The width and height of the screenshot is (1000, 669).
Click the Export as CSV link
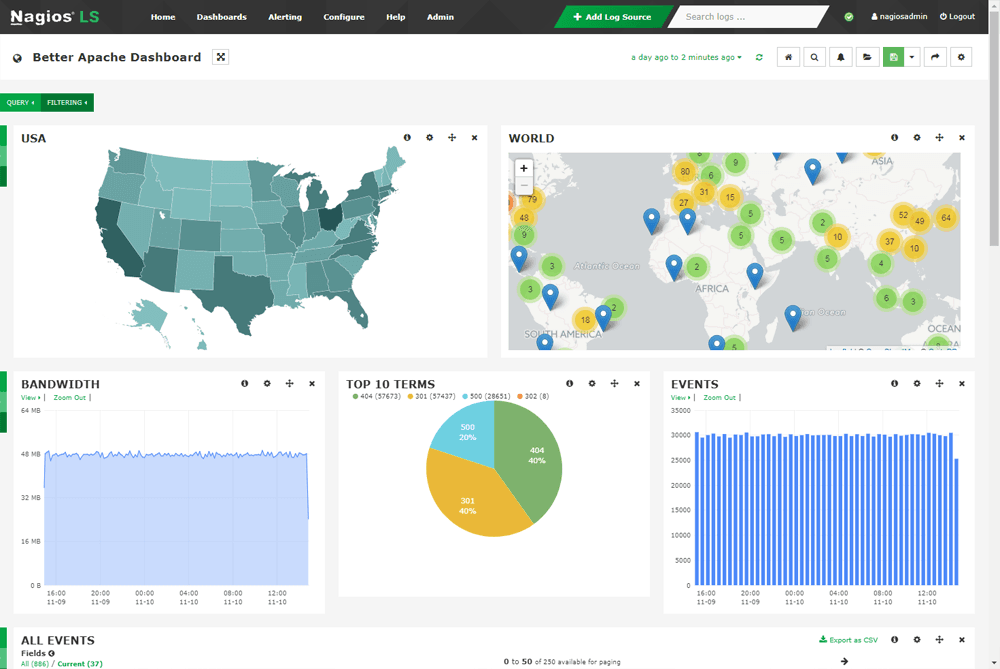pyautogui.click(x=848, y=639)
